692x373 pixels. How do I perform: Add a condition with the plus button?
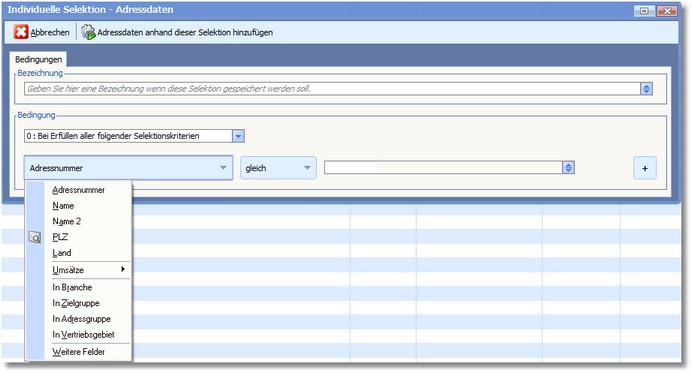pos(645,168)
